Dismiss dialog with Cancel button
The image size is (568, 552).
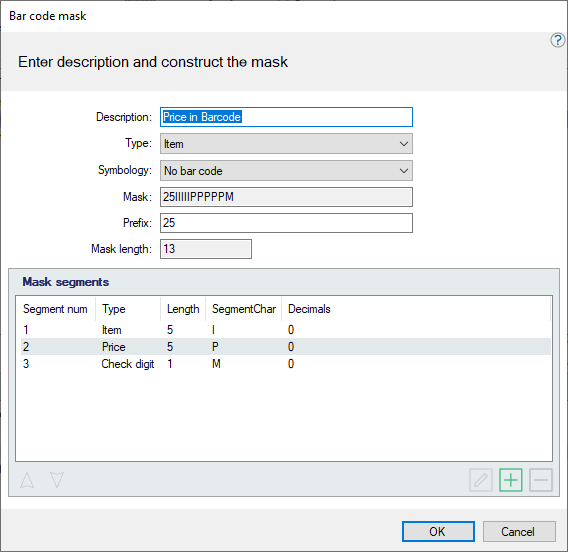pos(519,531)
